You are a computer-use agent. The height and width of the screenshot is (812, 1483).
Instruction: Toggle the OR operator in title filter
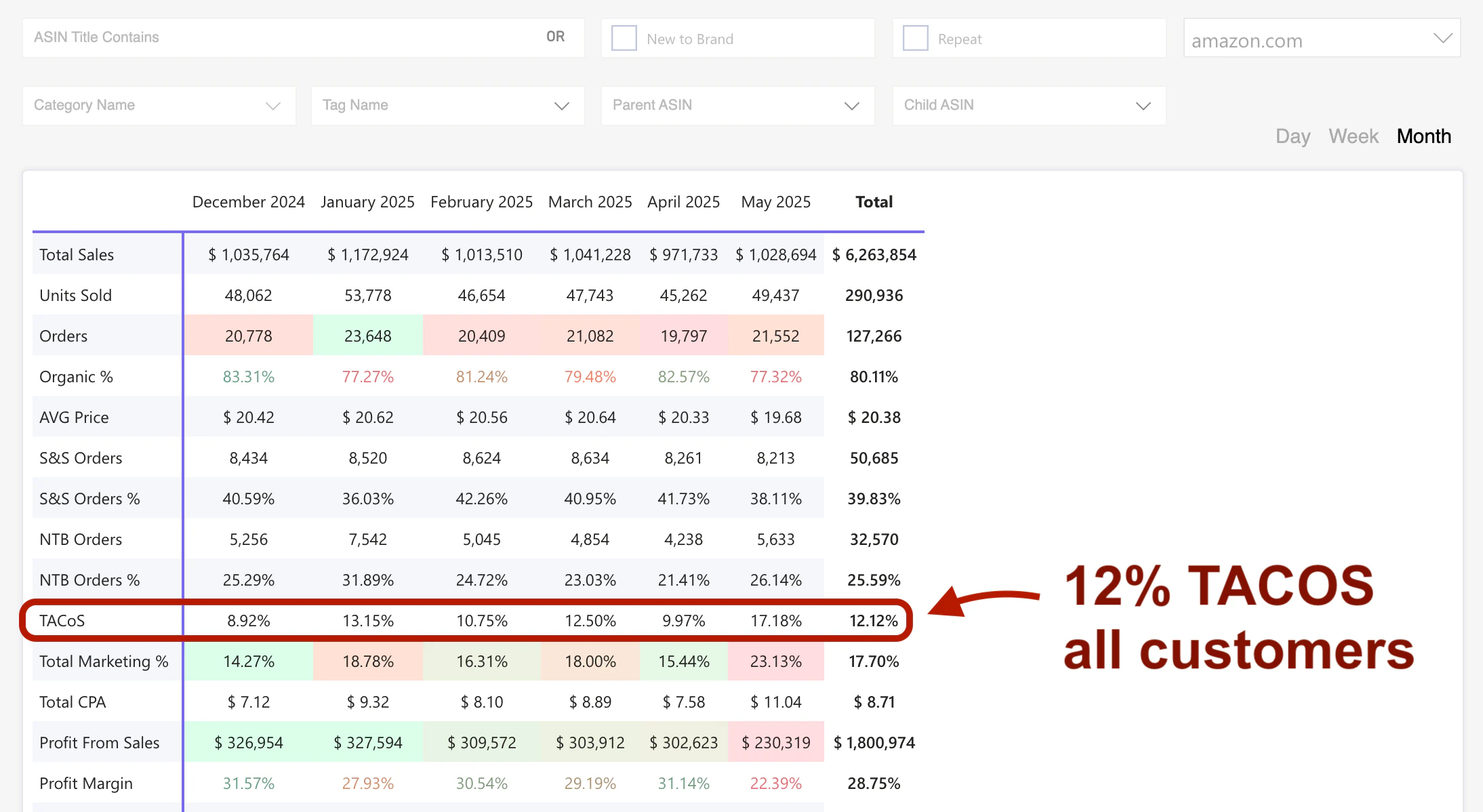pyautogui.click(x=555, y=37)
